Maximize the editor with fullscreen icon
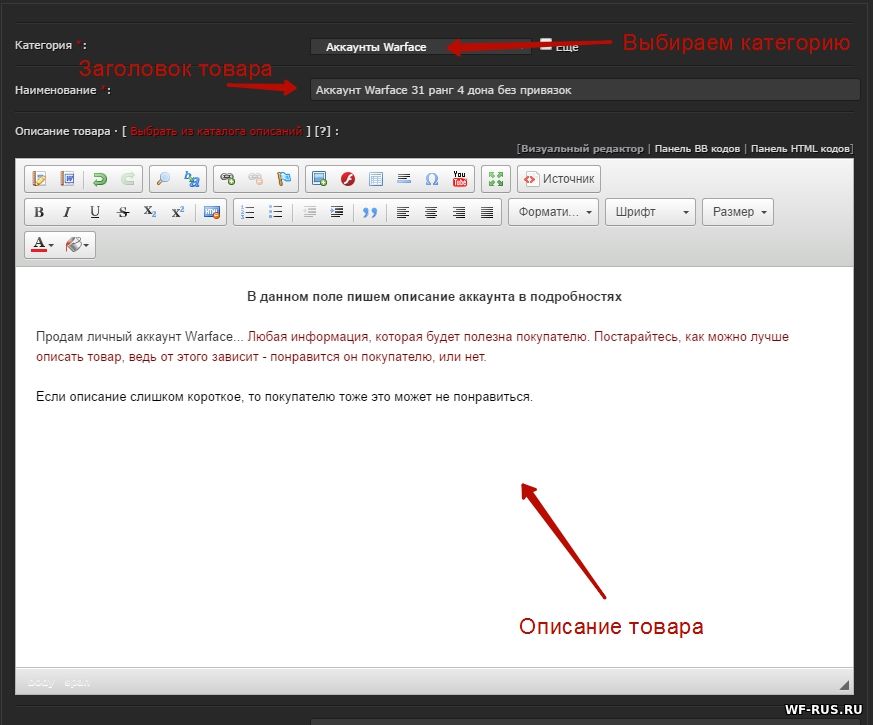873x725 pixels. click(x=496, y=179)
